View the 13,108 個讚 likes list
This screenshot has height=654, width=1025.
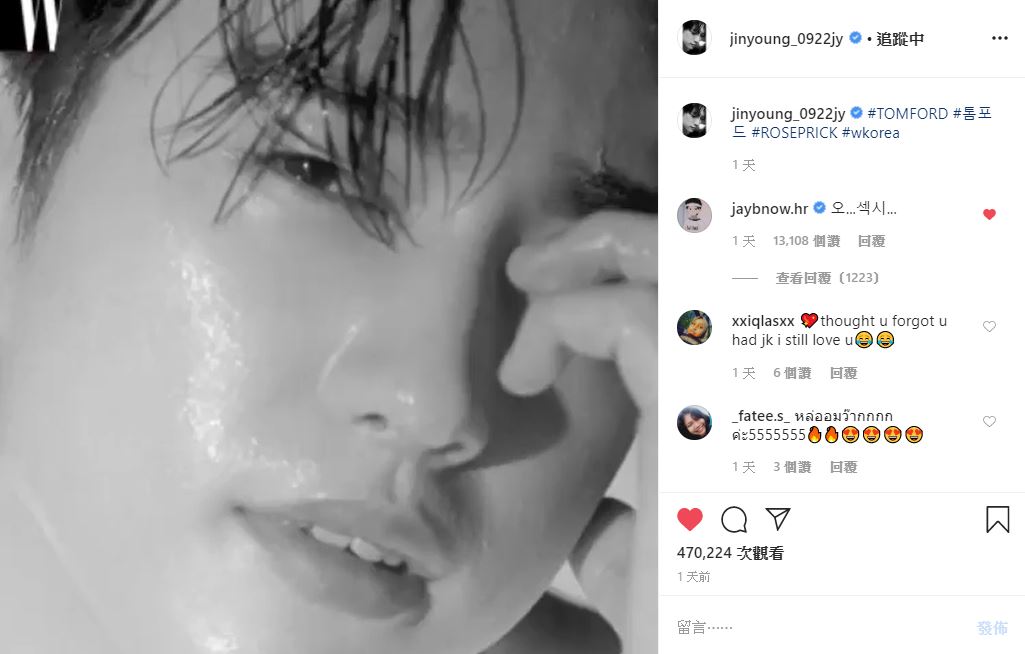(x=806, y=241)
